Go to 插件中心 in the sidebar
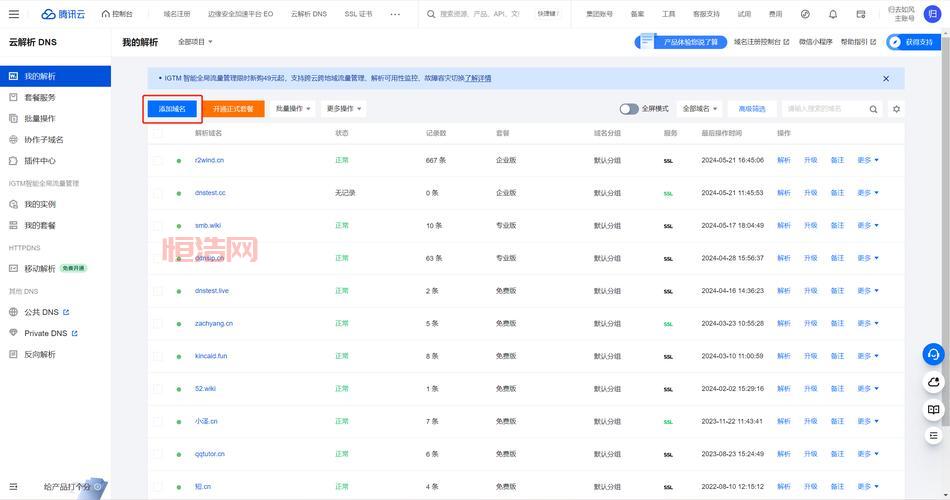950x500 pixels. (40, 160)
